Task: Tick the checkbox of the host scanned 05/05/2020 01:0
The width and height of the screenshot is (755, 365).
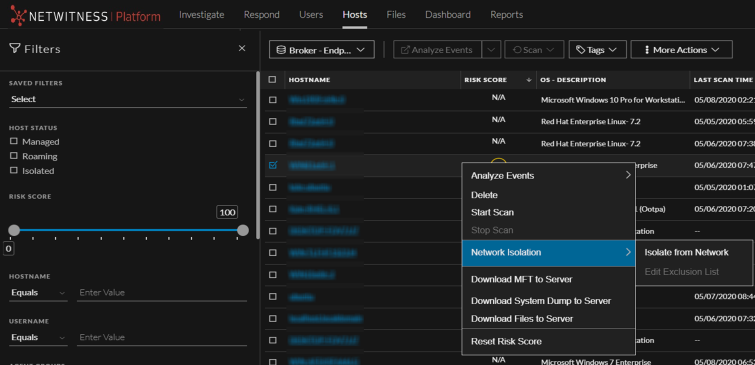Action: 273,187
